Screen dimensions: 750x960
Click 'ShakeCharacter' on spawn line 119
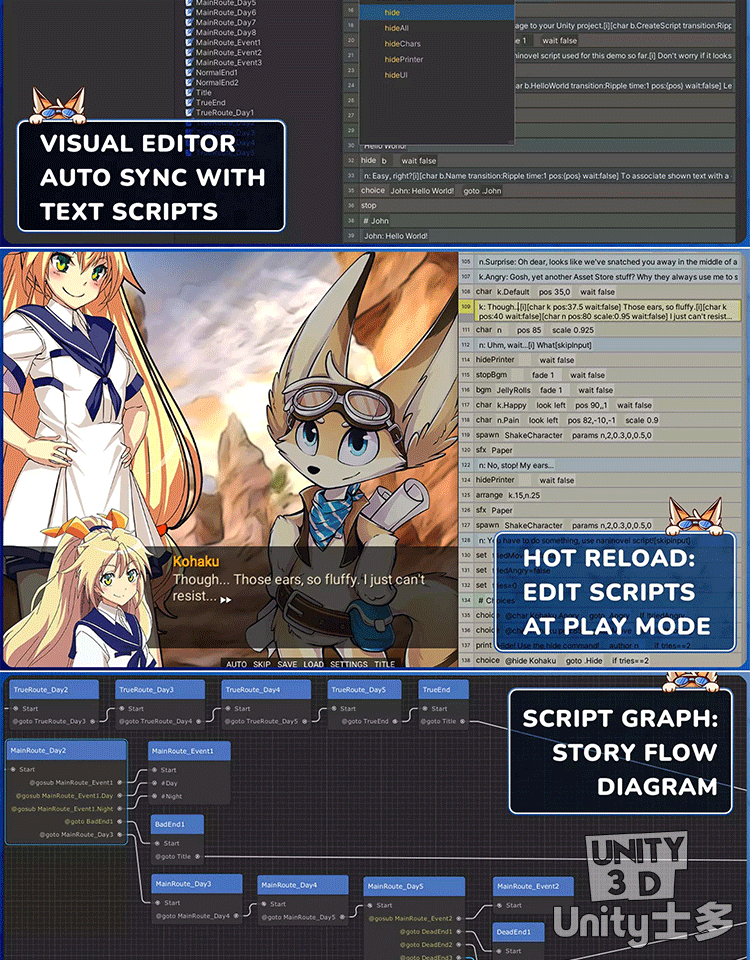533,435
